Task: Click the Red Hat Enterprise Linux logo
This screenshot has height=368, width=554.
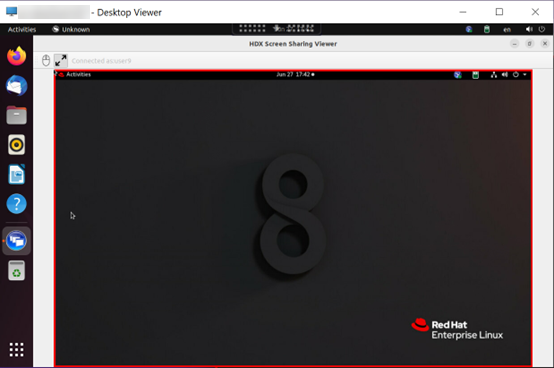Action: pos(457,330)
